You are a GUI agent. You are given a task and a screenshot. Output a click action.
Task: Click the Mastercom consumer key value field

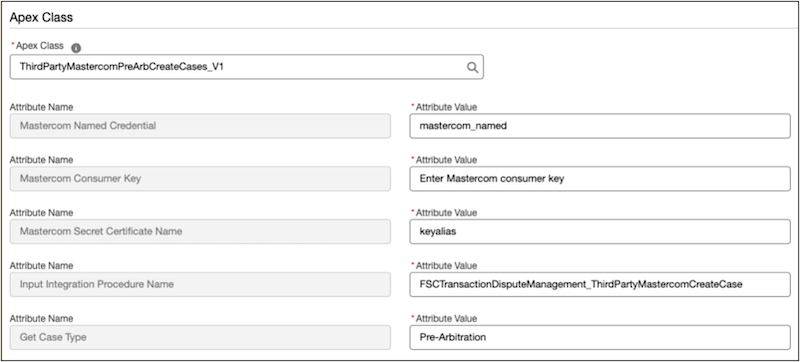[600, 179]
